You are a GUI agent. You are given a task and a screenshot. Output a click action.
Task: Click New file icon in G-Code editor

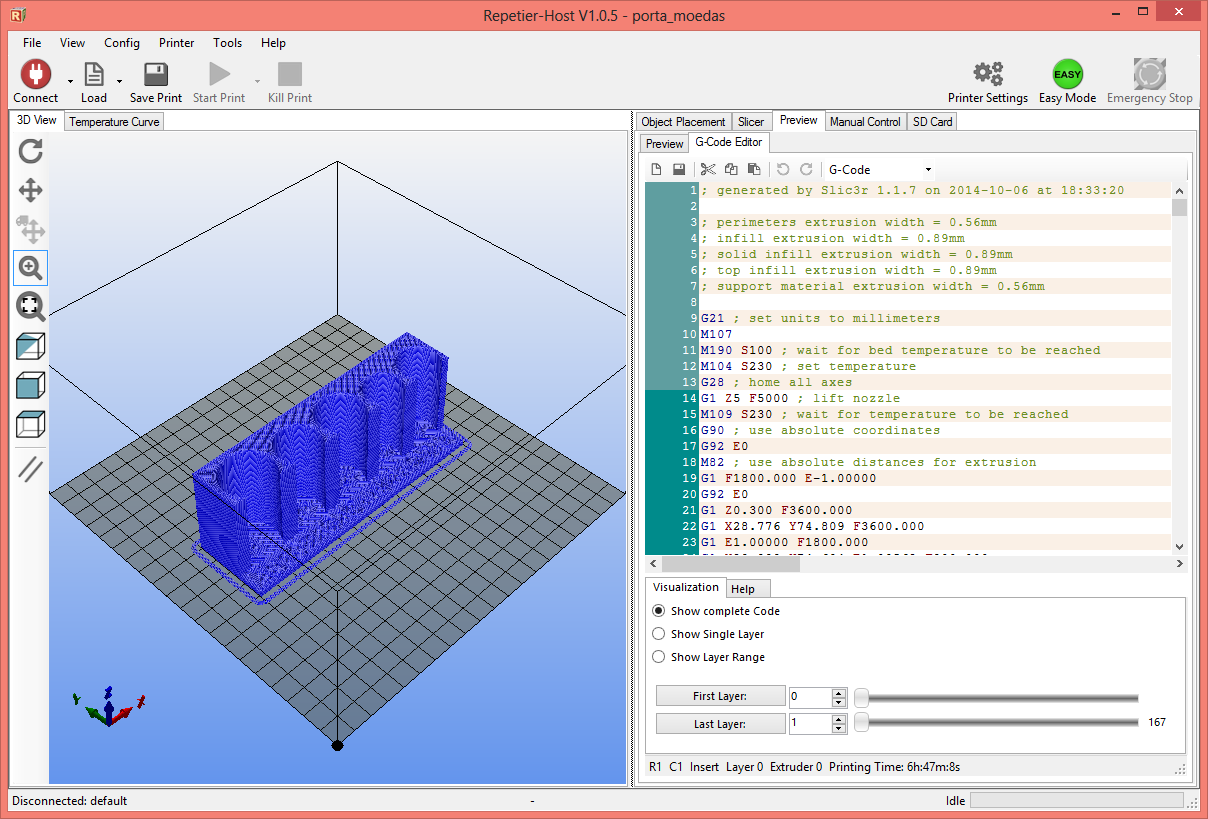coord(656,170)
